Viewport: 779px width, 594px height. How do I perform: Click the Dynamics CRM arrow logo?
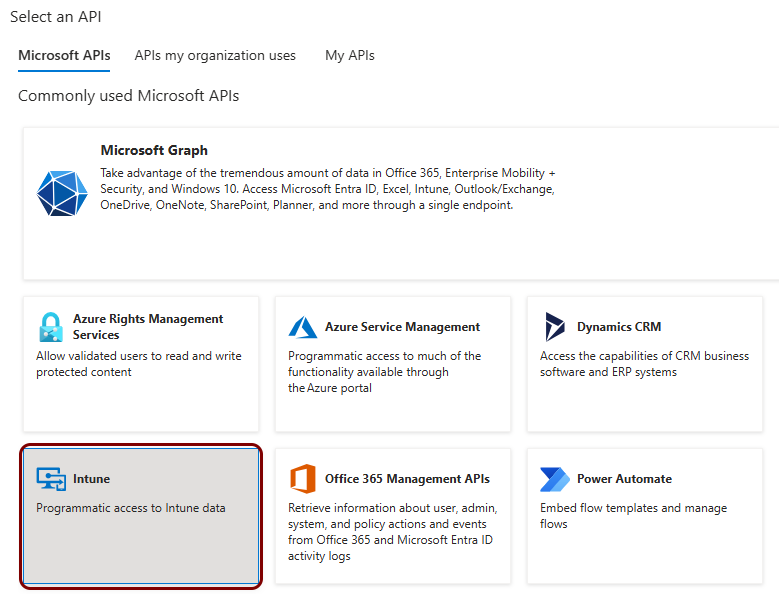(555, 327)
